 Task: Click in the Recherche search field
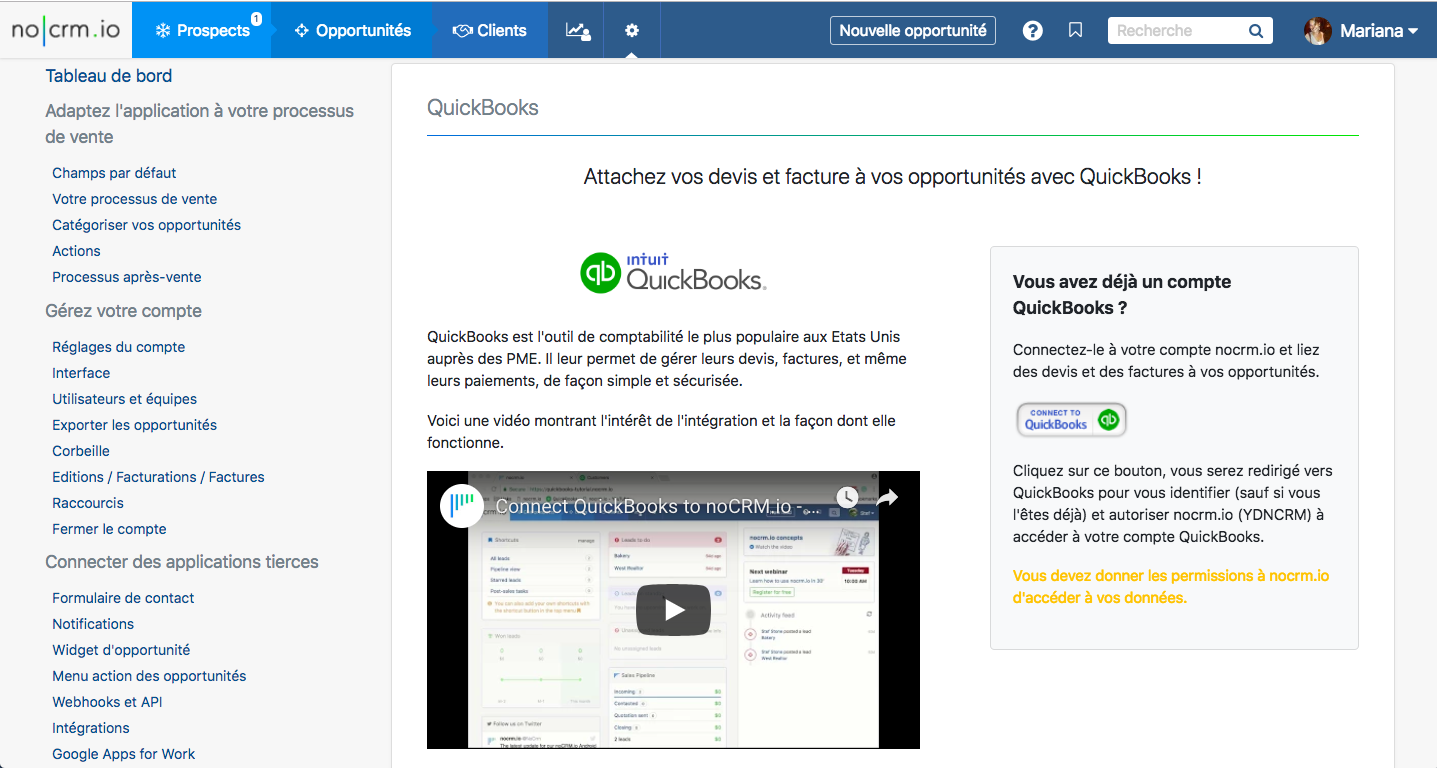coord(1178,31)
